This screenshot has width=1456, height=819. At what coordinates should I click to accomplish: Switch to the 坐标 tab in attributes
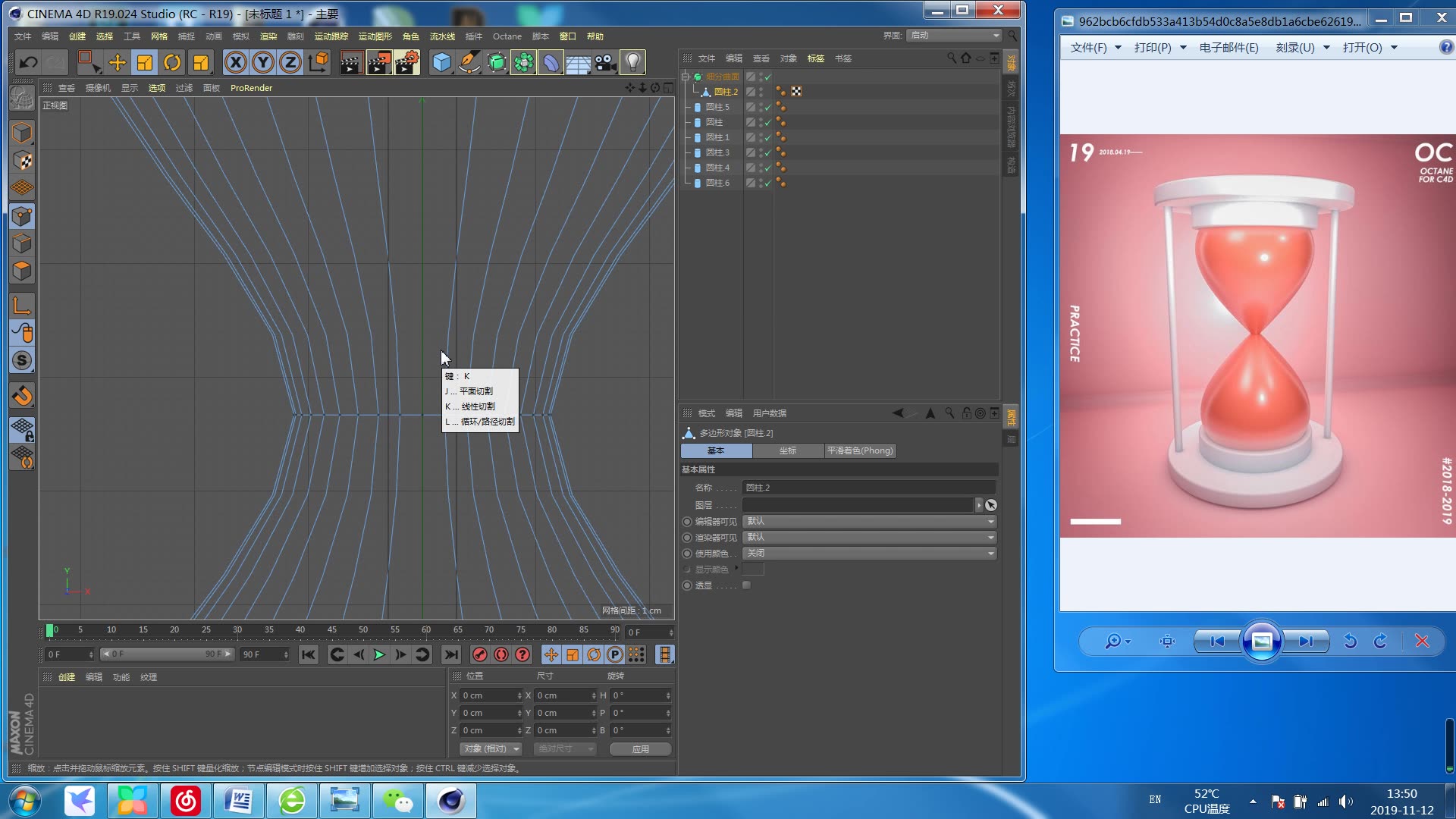[x=788, y=450]
